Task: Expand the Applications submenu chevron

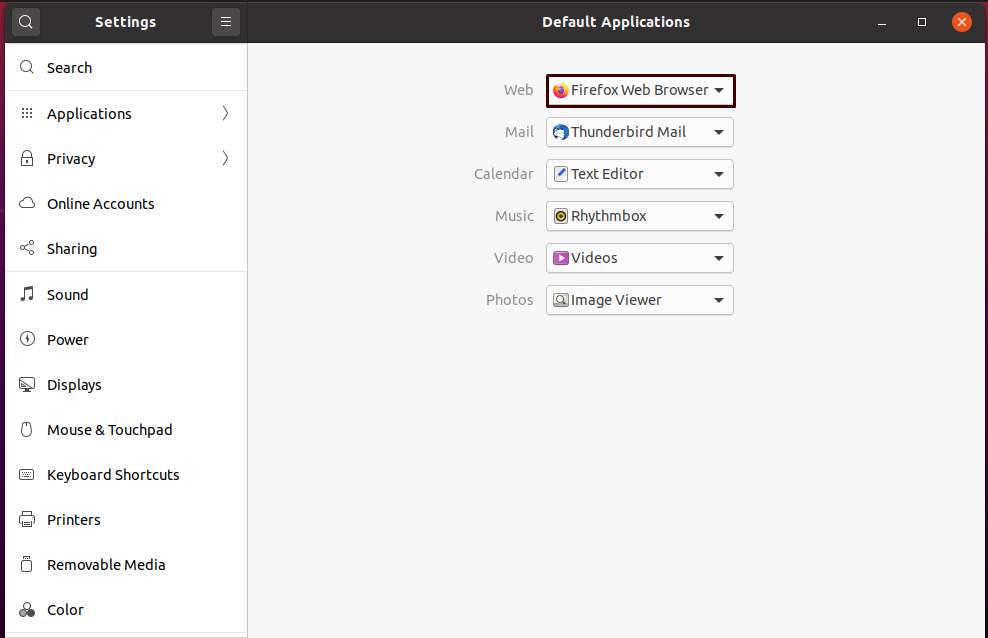Action: (225, 113)
